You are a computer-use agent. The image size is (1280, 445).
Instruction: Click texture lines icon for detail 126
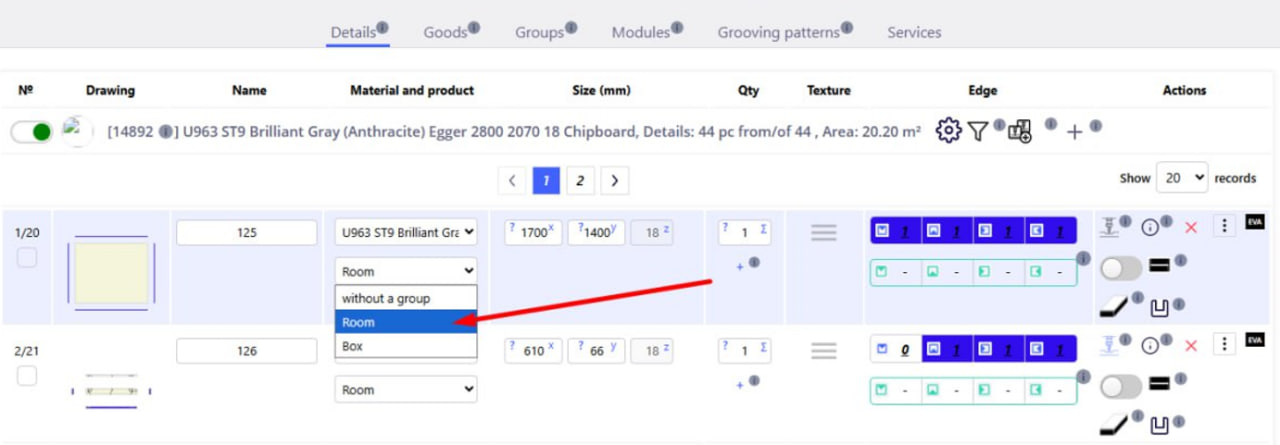tap(823, 351)
